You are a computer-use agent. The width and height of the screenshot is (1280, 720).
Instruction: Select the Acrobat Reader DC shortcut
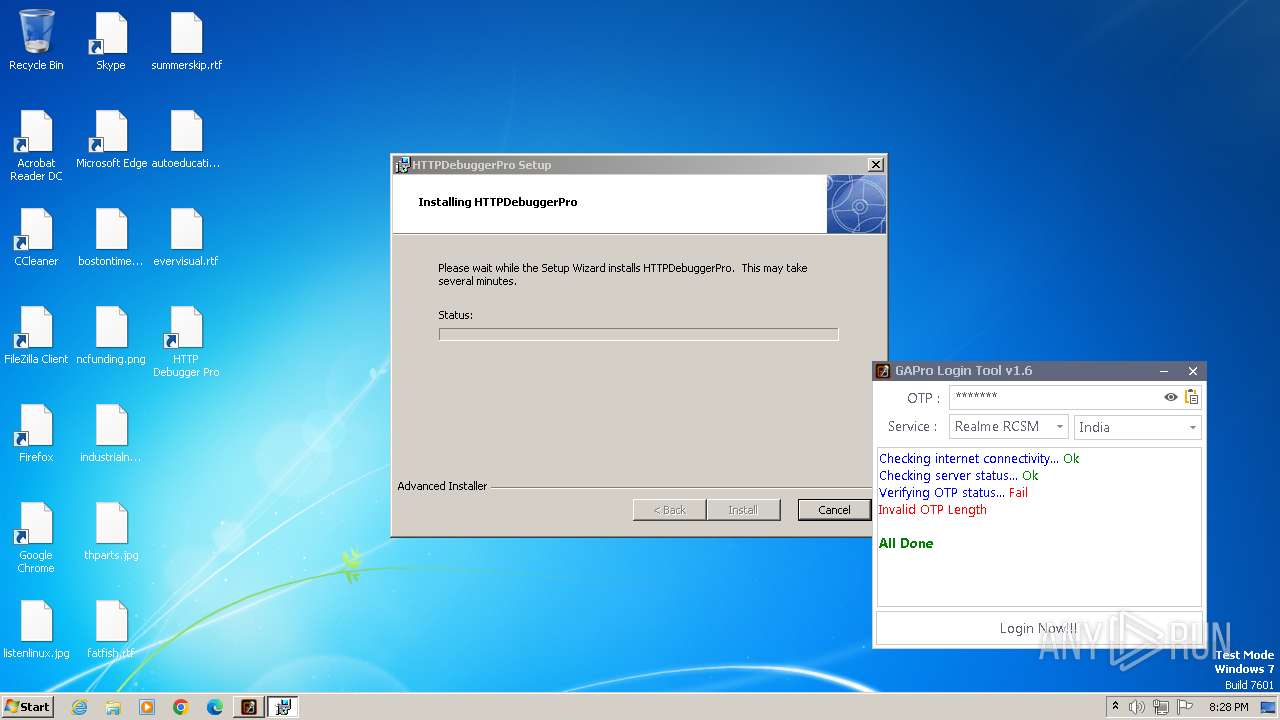pos(36,145)
